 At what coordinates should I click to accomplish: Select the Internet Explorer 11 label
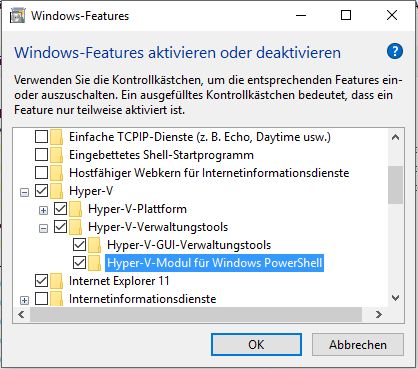(x=119, y=281)
